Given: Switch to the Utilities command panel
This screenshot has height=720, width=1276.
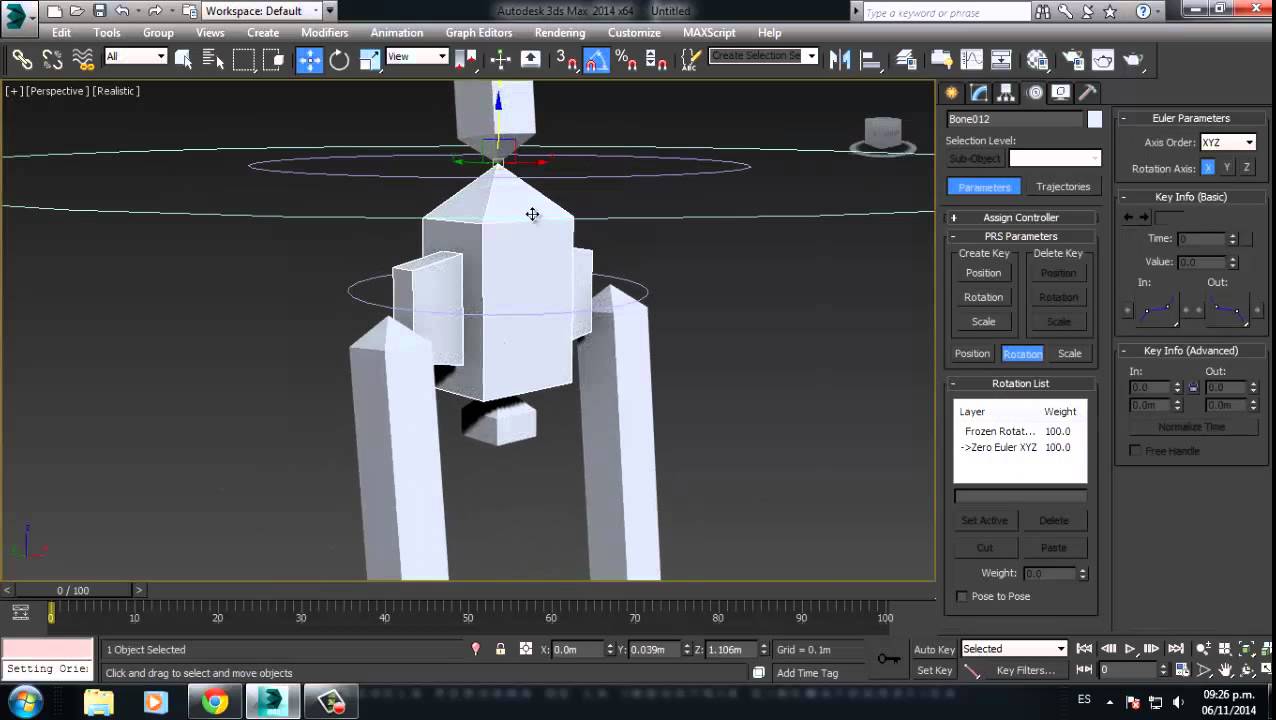Looking at the screenshot, I should click(x=1088, y=93).
